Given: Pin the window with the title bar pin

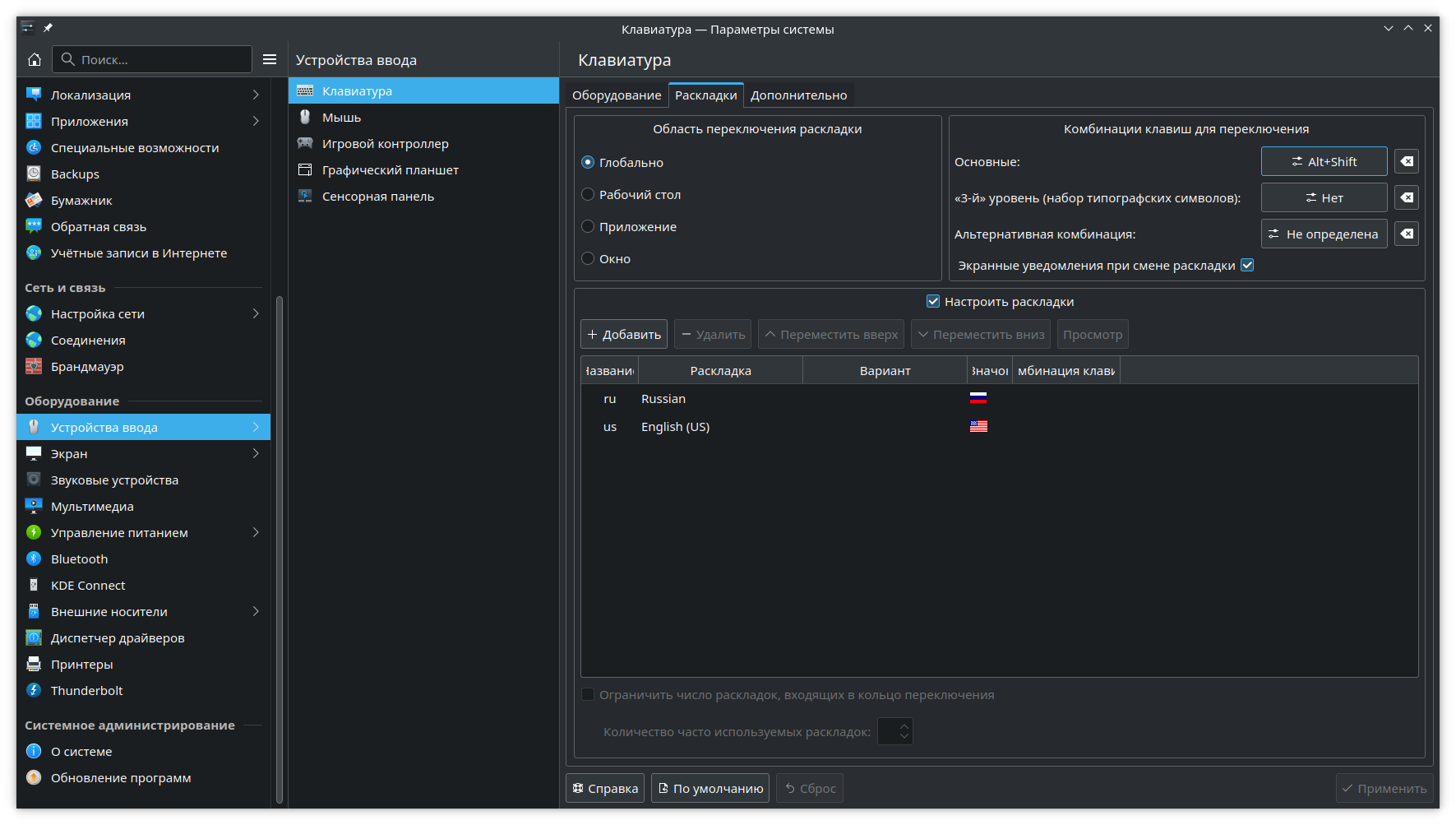Looking at the screenshot, I should [x=49, y=28].
